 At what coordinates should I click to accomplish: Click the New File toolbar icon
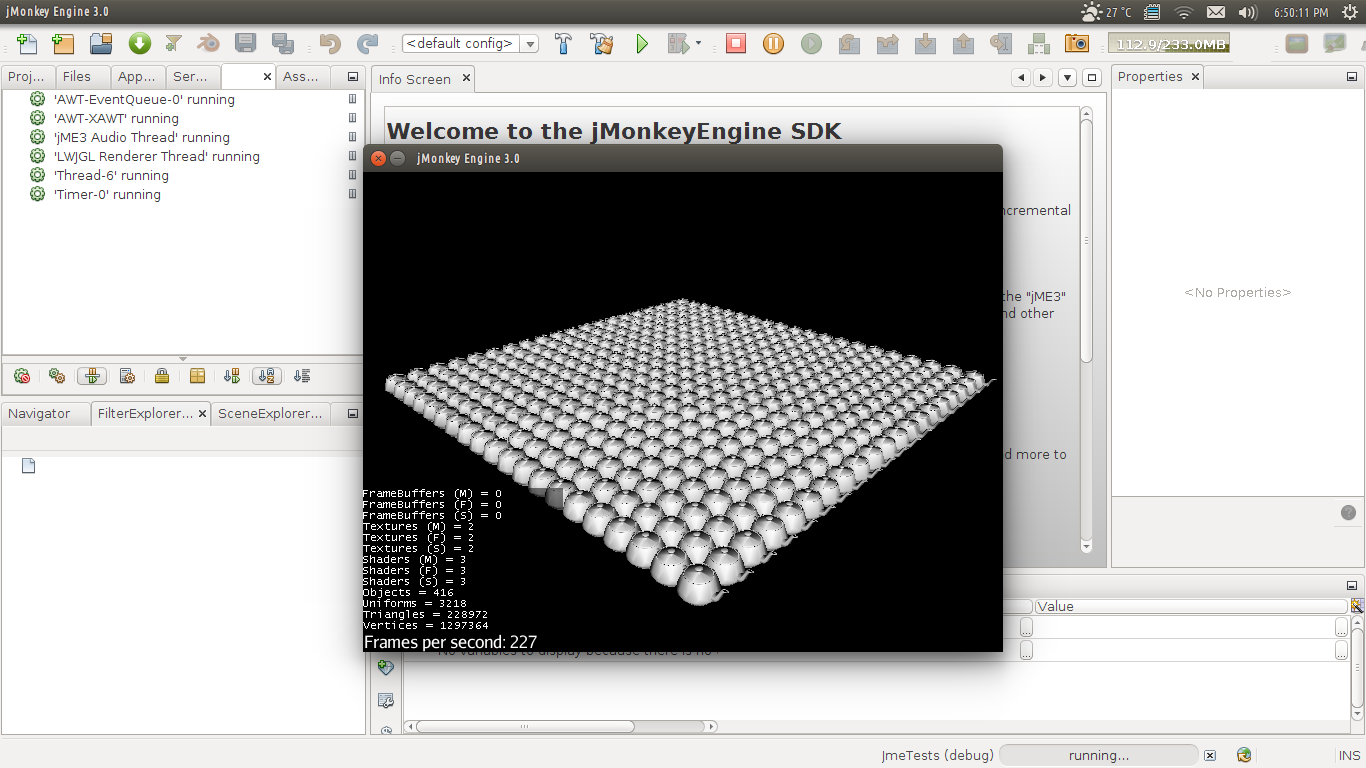click(x=27, y=43)
